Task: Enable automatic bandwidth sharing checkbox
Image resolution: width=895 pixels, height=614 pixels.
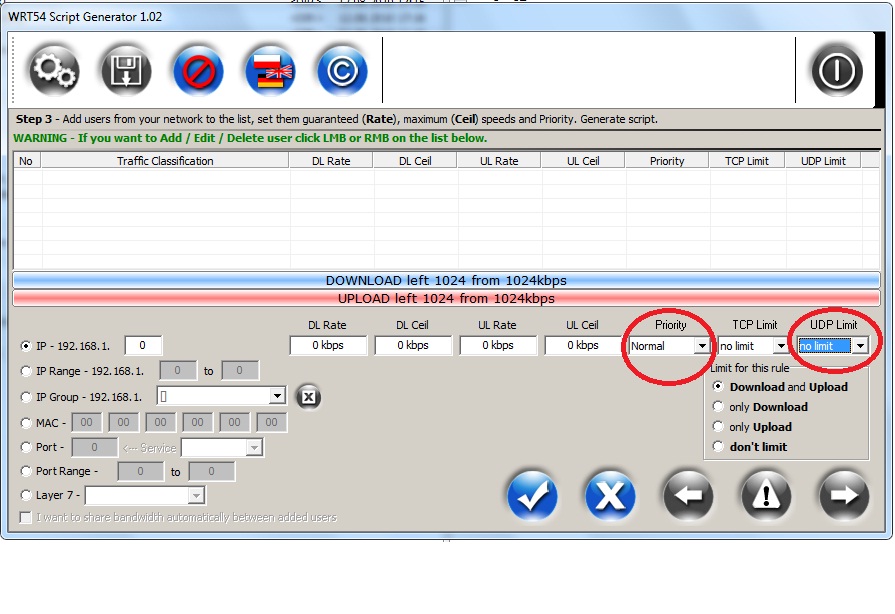Action: pyautogui.click(x=25, y=517)
